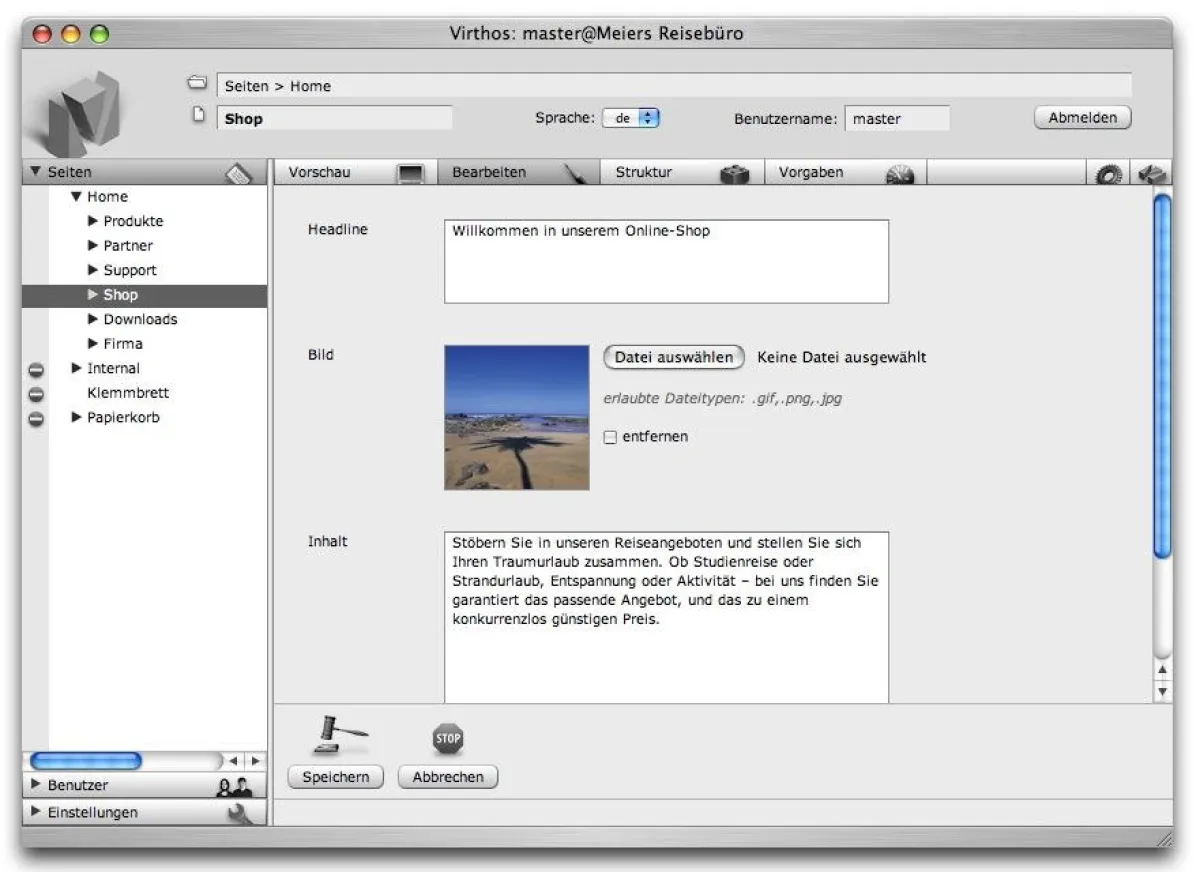Click the brick icon on the Struktur tab
The image size is (1200, 872).
point(736,173)
